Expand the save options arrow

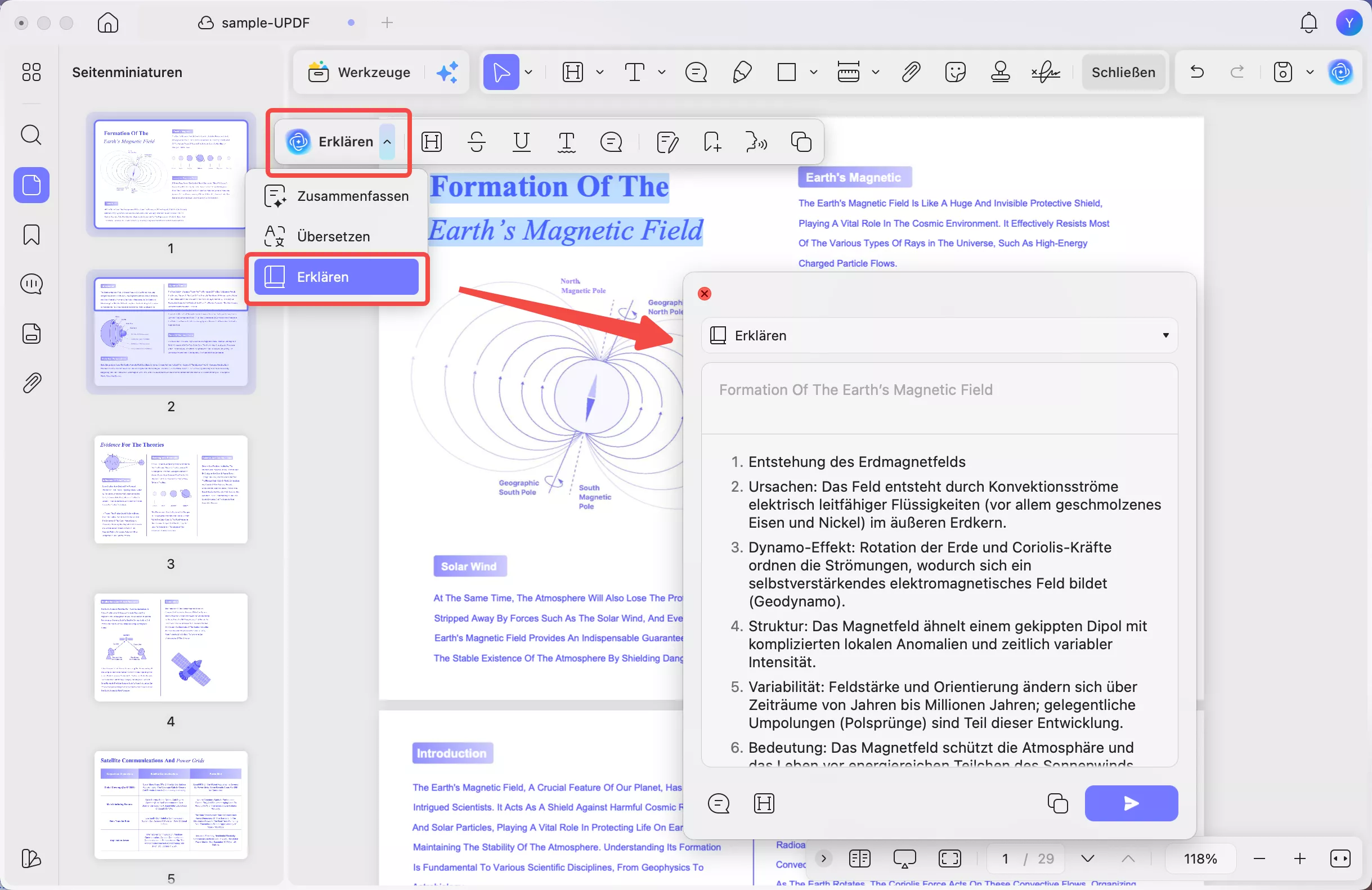(1310, 72)
